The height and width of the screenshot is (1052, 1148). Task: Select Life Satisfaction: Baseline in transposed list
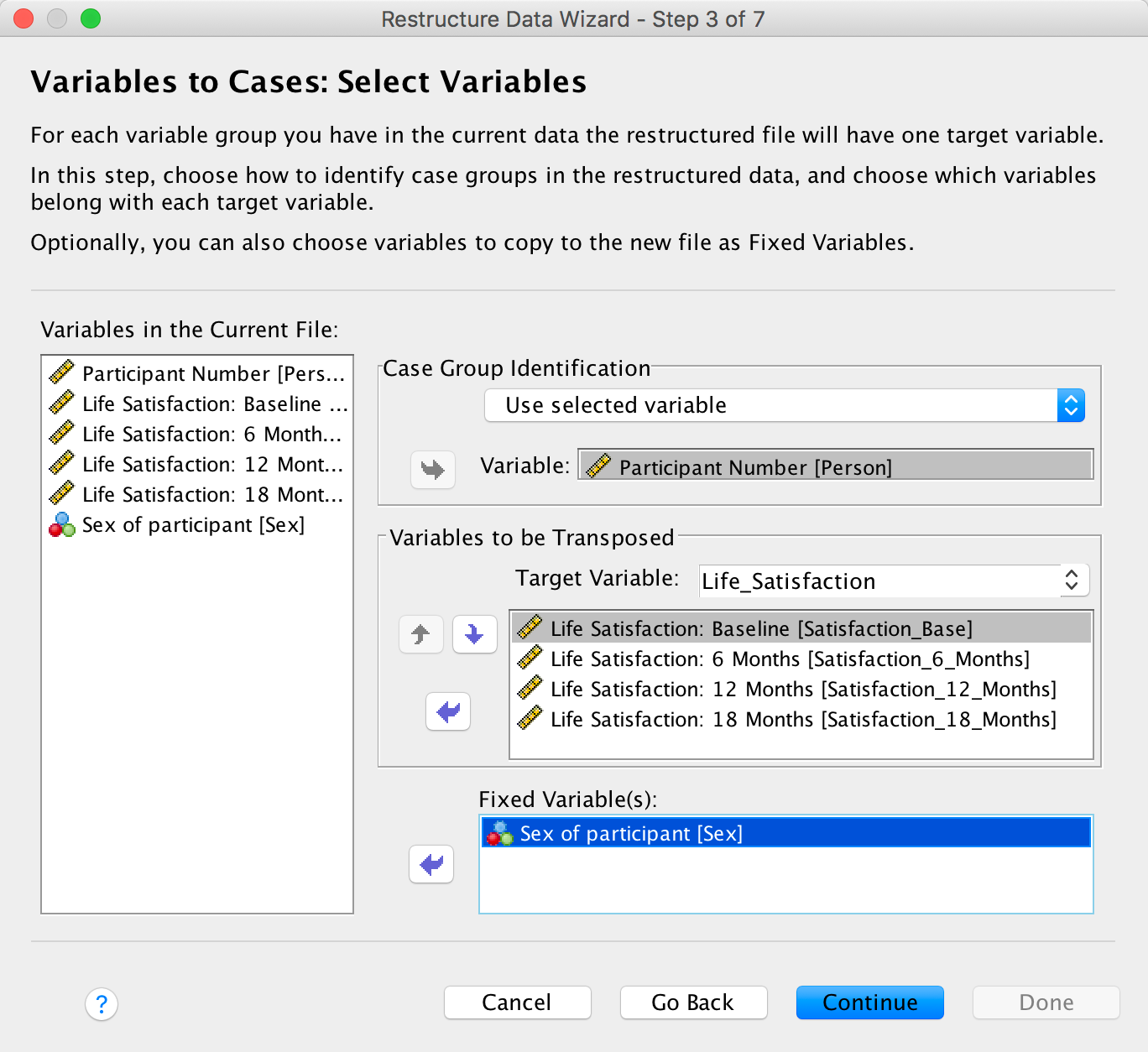pyautogui.click(x=761, y=629)
